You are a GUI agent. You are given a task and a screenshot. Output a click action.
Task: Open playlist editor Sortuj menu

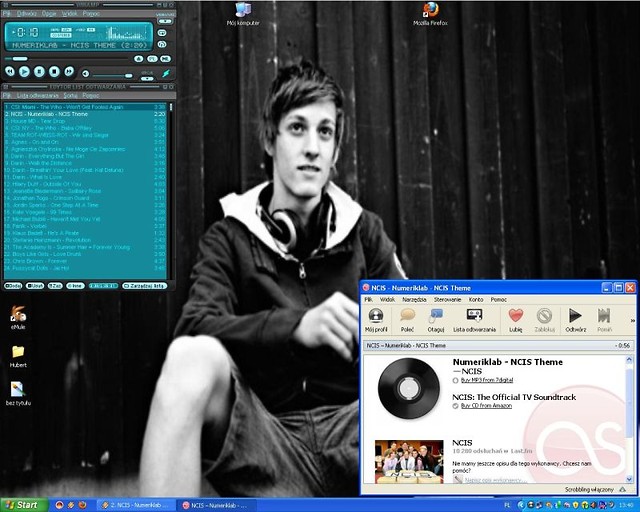(70, 96)
